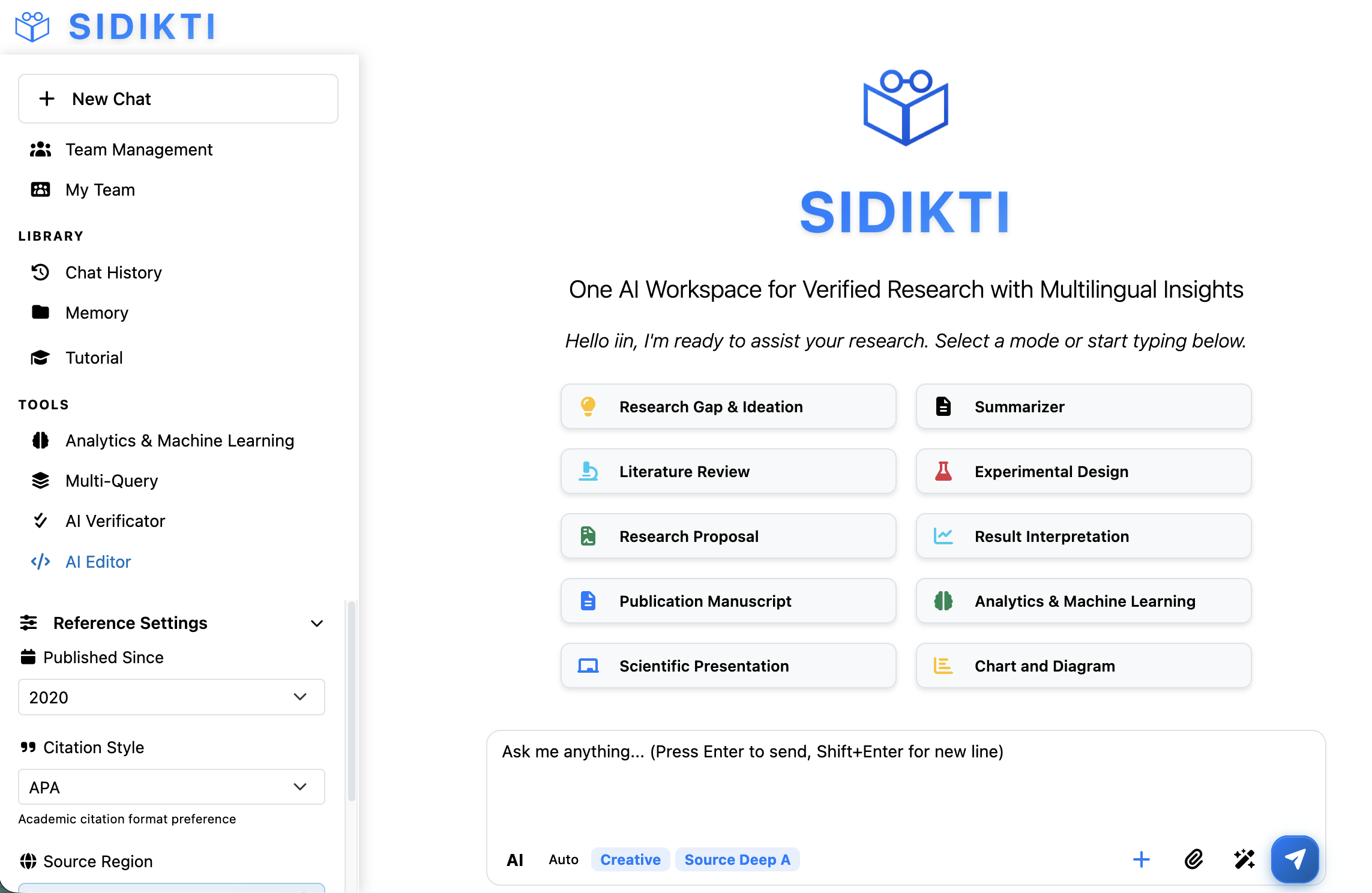Start a New Chat

pyautogui.click(x=178, y=99)
